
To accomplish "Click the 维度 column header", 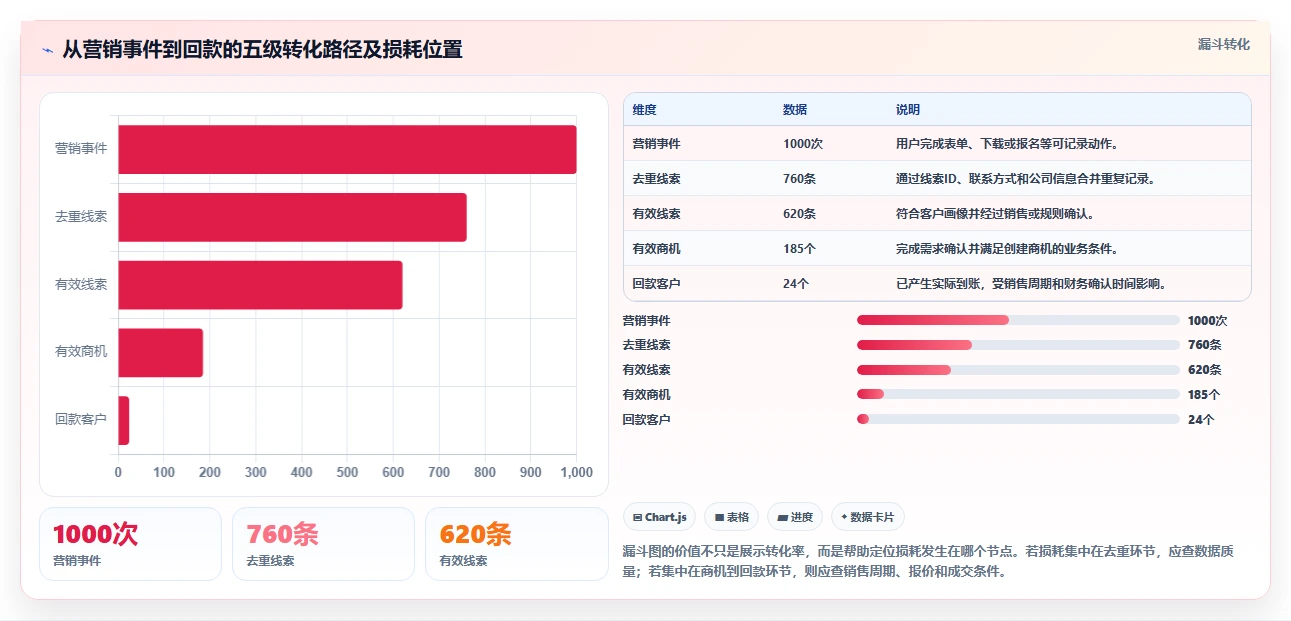I will (645, 110).
